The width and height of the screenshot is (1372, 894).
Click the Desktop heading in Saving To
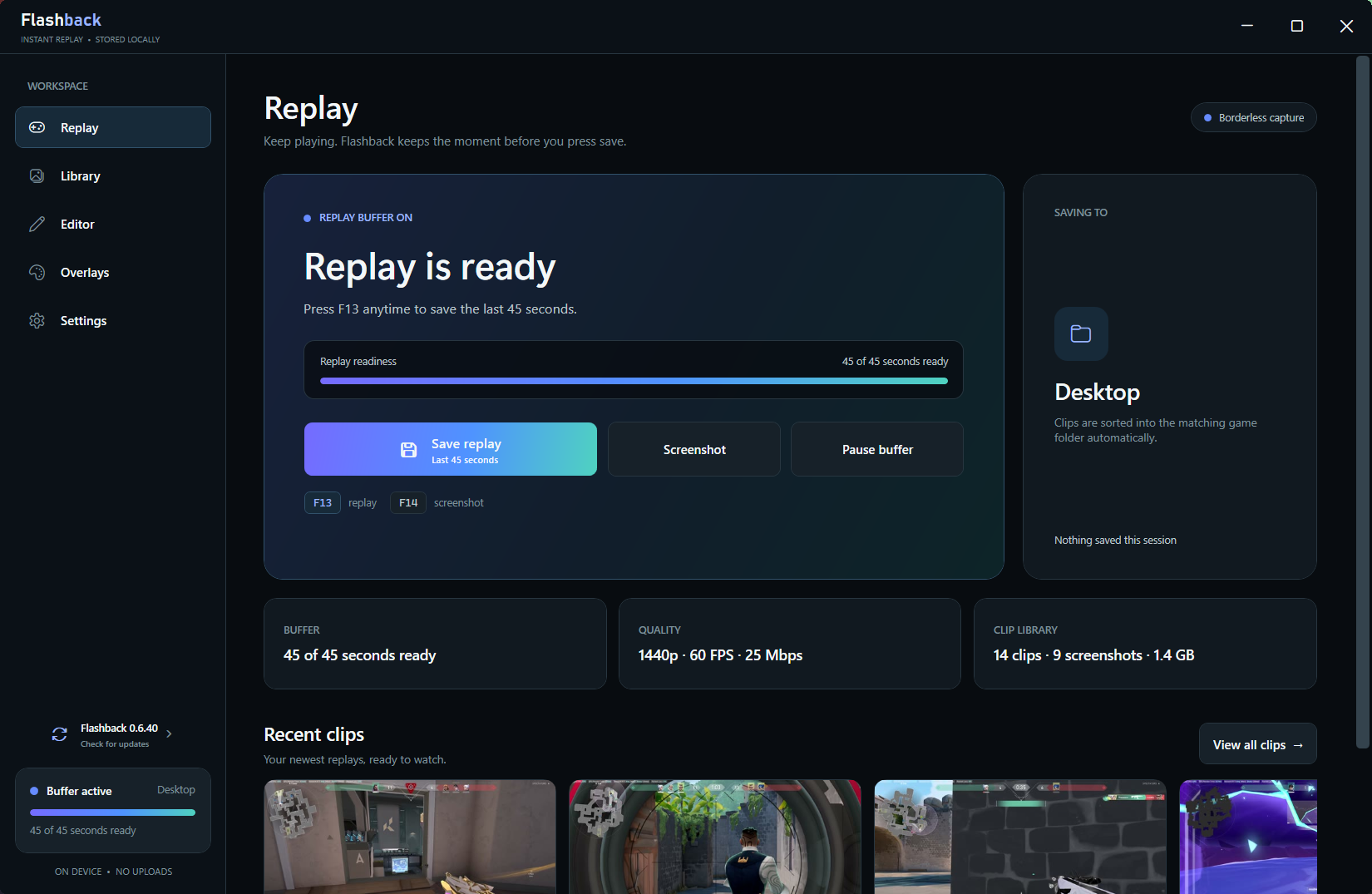pyautogui.click(x=1097, y=392)
